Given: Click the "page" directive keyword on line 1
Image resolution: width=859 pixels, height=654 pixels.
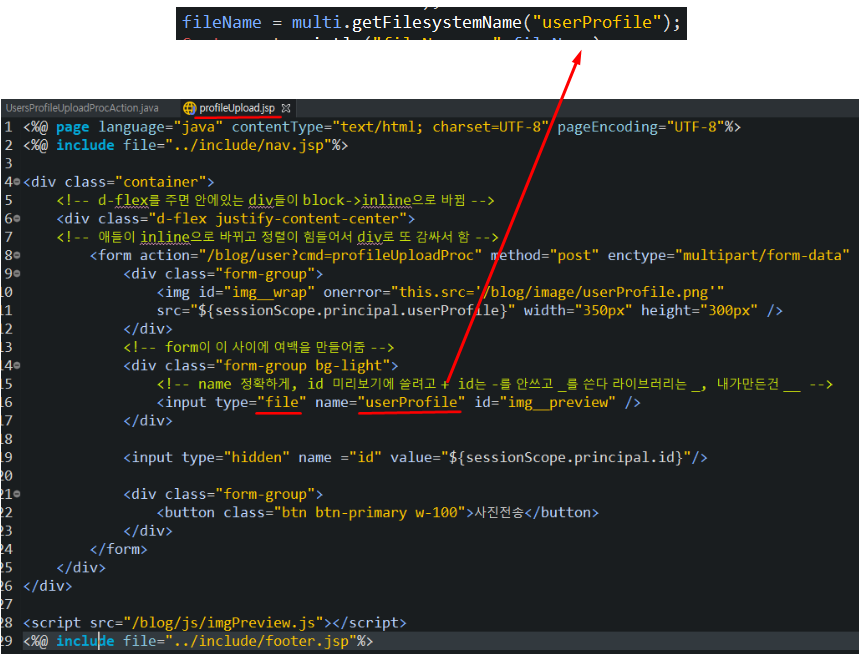Looking at the screenshot, I should pyautogui.click(x=73, y=127).
